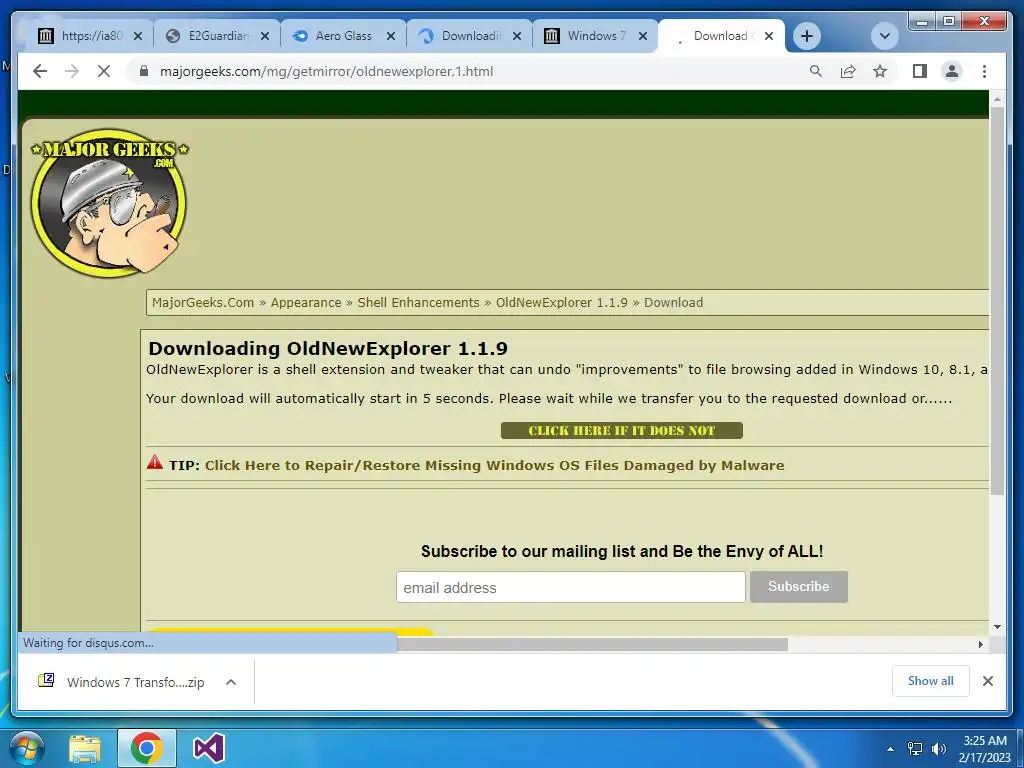Click the Chrome taskbar icon
This screenshot has height=768, width=1024.
146,748
